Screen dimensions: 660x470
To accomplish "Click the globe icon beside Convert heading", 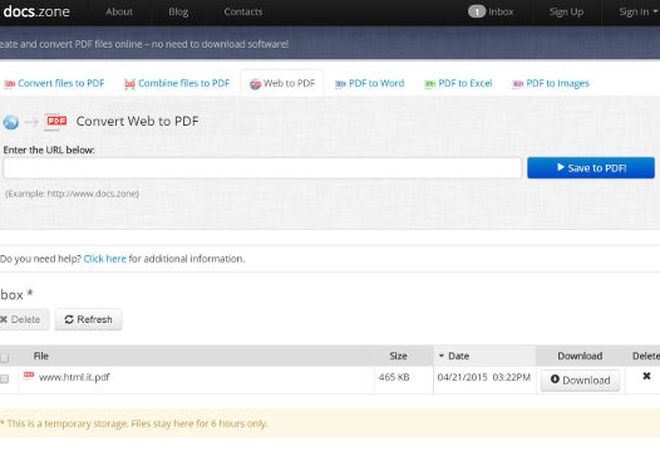I will [x=11, y=122].
